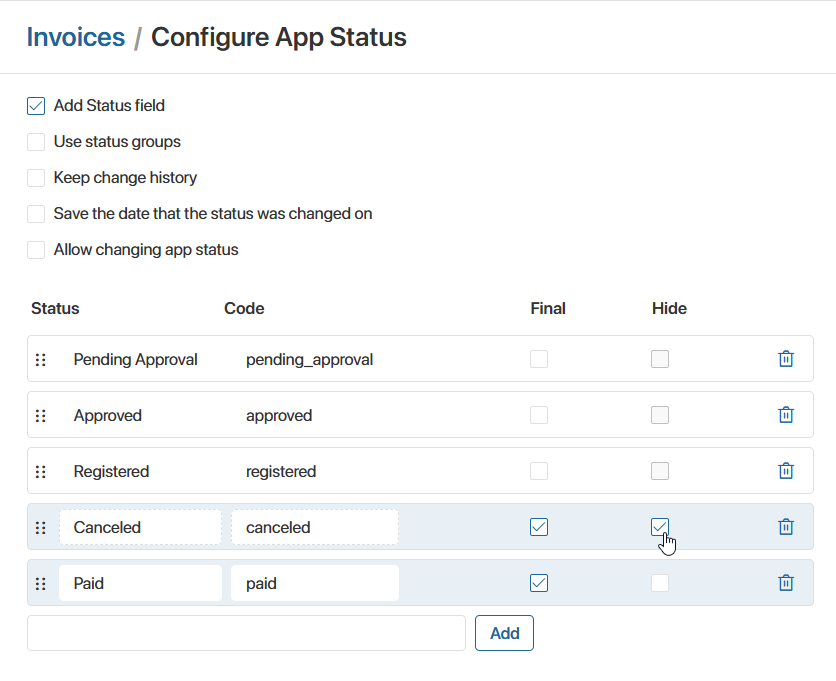Select the registered code text
Screen dimensions: 836x681
281,471
